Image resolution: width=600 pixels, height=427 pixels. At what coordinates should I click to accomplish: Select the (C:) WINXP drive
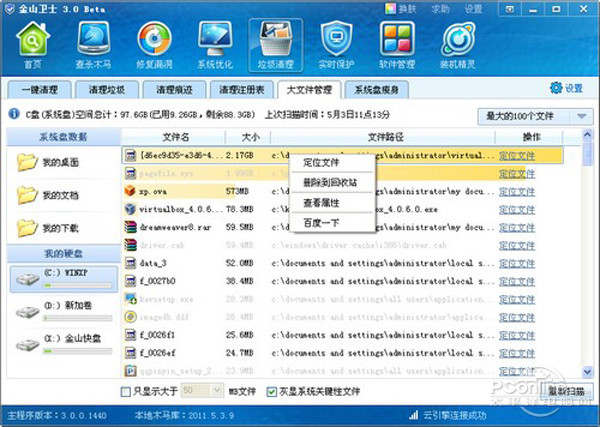64,279
